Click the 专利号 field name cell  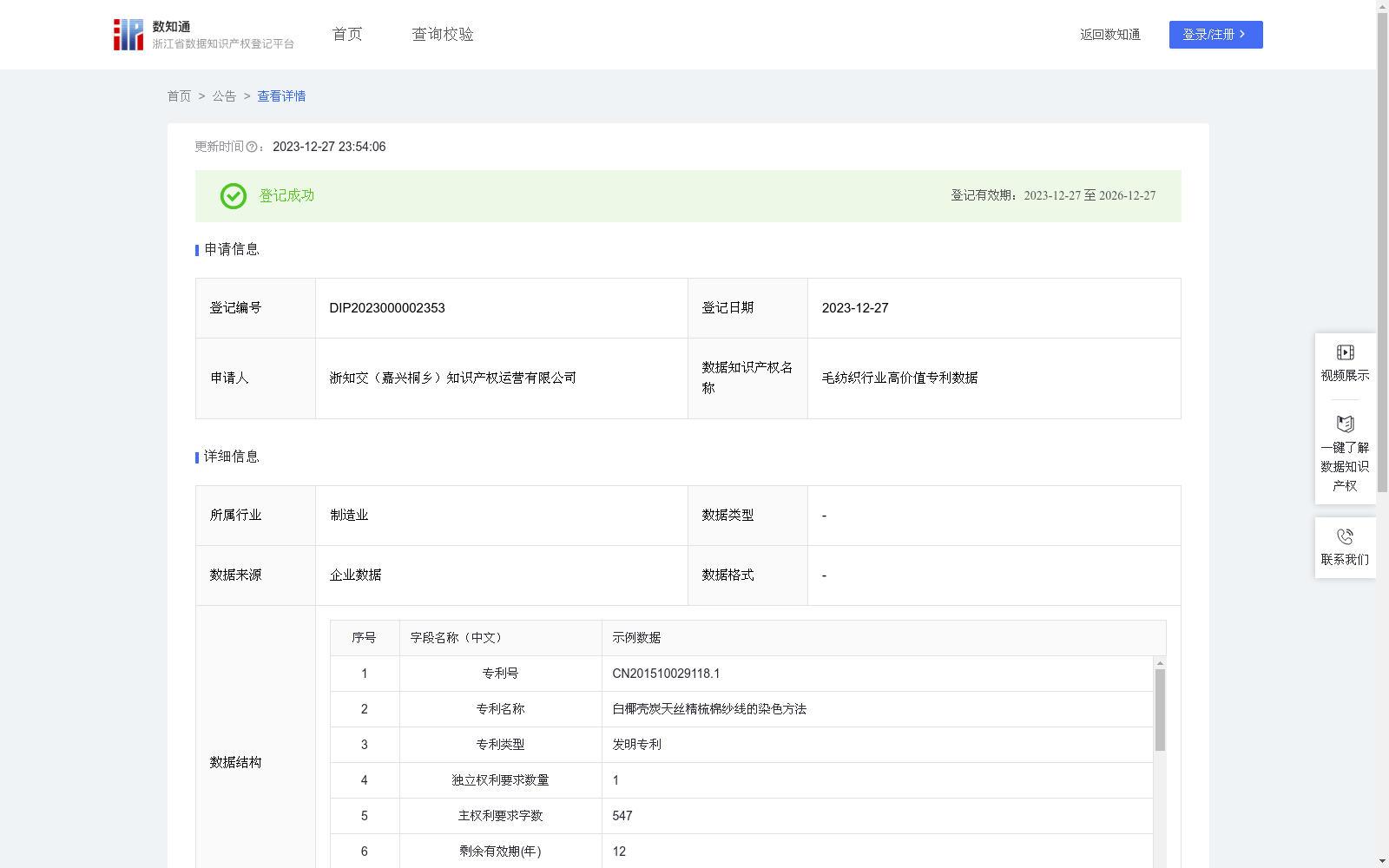click(x=501, y=674)
